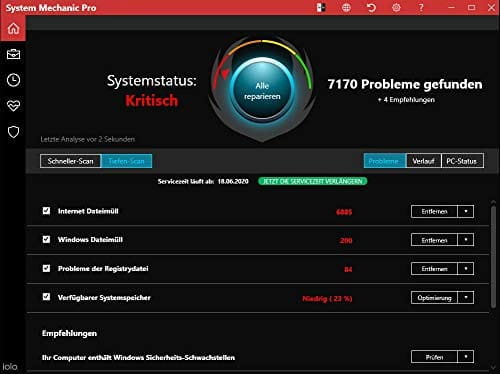This screenshot has width=500, height=374.
Task: Click Entfernen for Probleme der Registrydatei
Action: point(434,269)
